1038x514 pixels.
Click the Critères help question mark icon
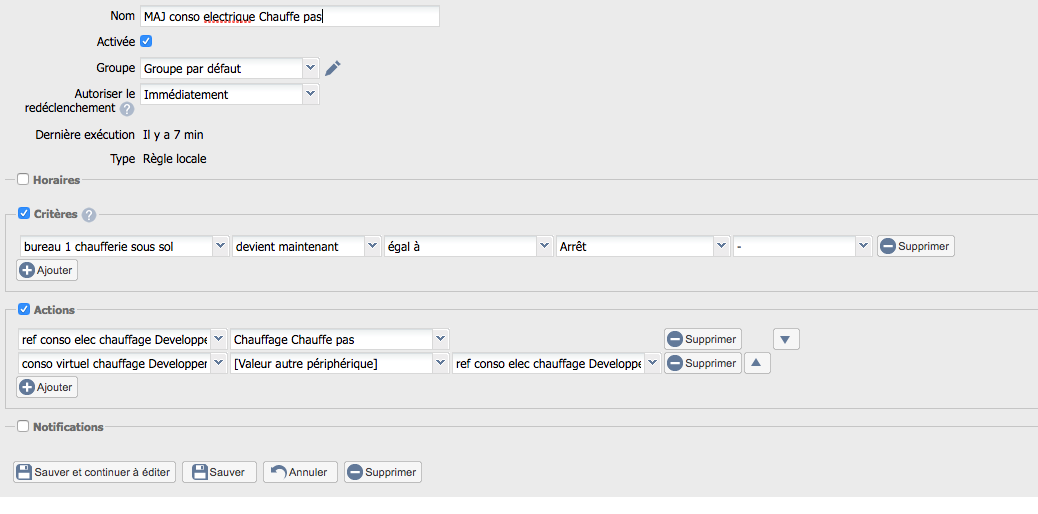pyautogui.click(x=89, y=215)
